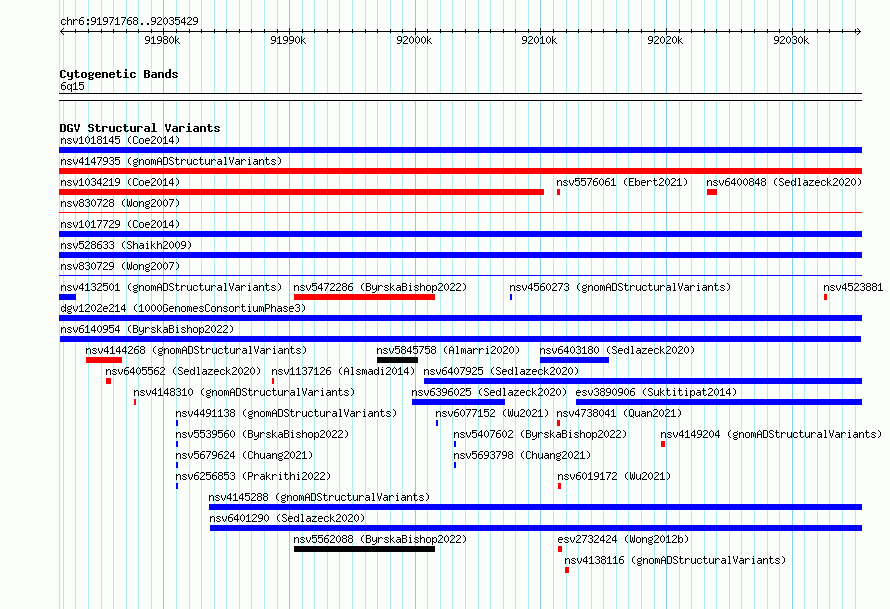Screen dimensions: 890x609
Task: Click nsv4523881 label
Action: 853,287
